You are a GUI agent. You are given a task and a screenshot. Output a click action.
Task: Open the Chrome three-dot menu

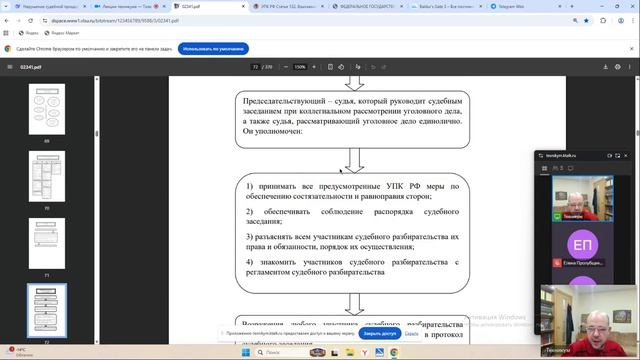[633, 20]
